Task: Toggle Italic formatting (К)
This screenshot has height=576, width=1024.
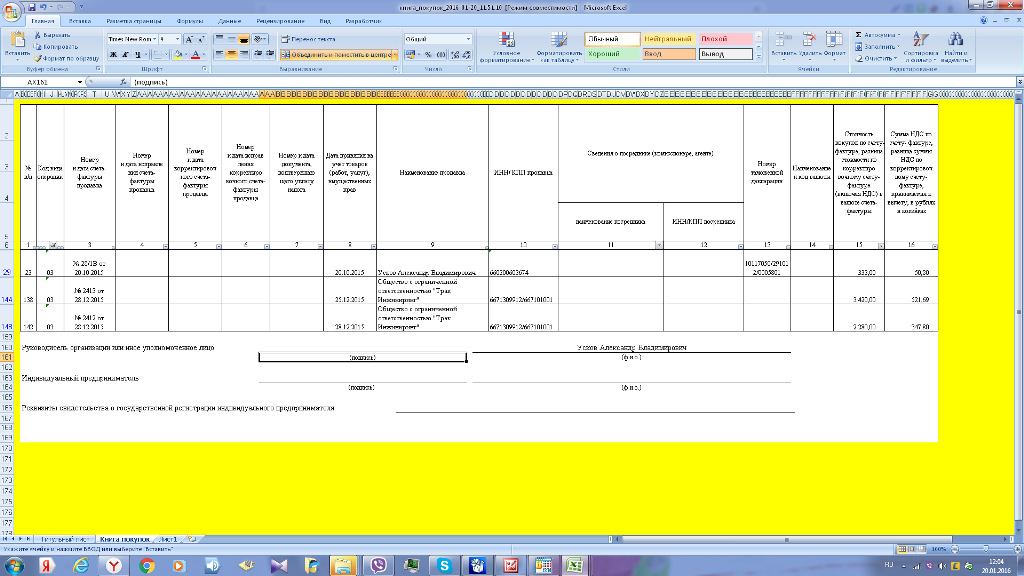Action: 122,54
